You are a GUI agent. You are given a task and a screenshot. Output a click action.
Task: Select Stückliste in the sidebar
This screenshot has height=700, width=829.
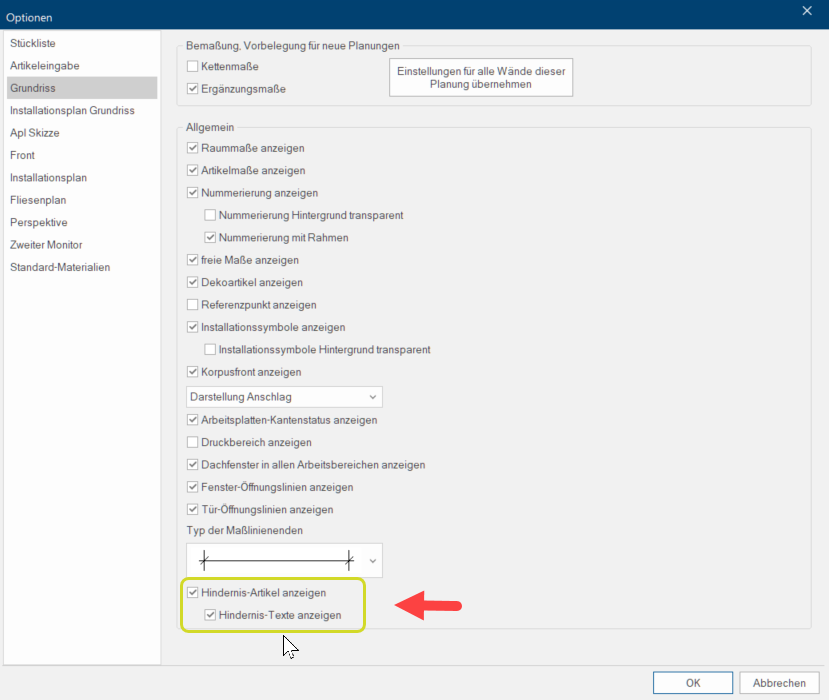point(32,43)
